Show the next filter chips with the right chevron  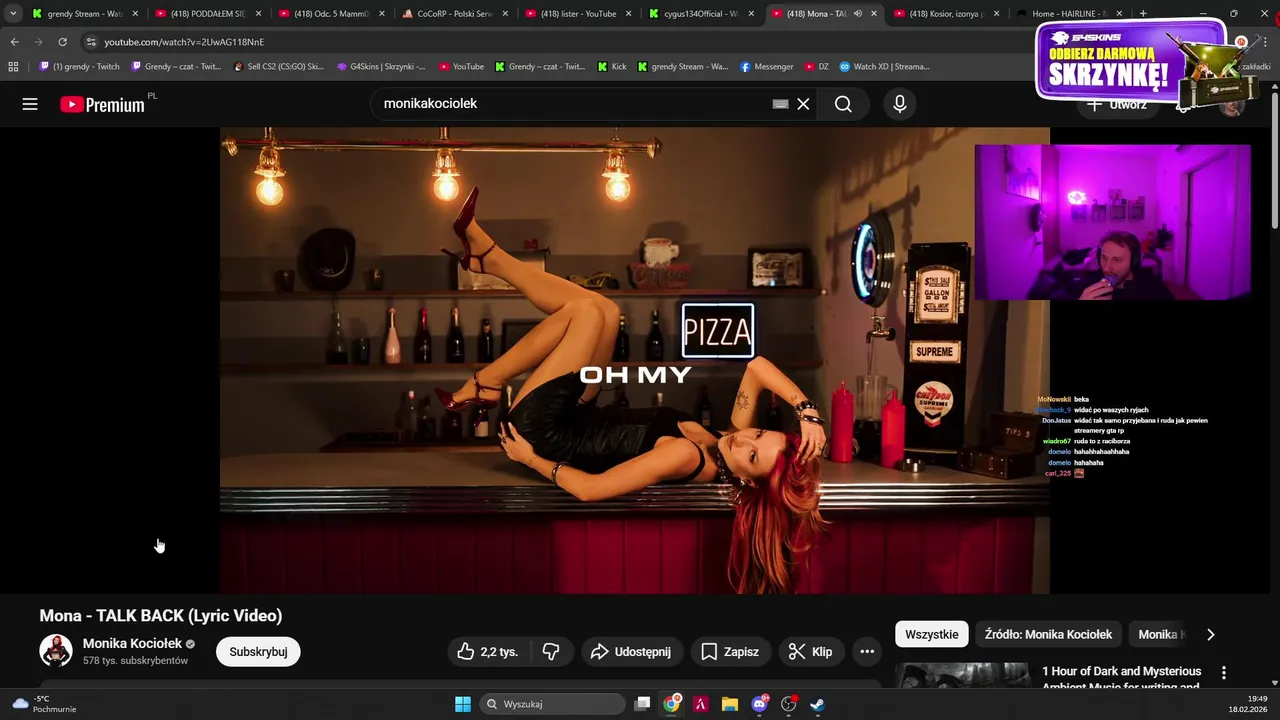pos(1210,635)
